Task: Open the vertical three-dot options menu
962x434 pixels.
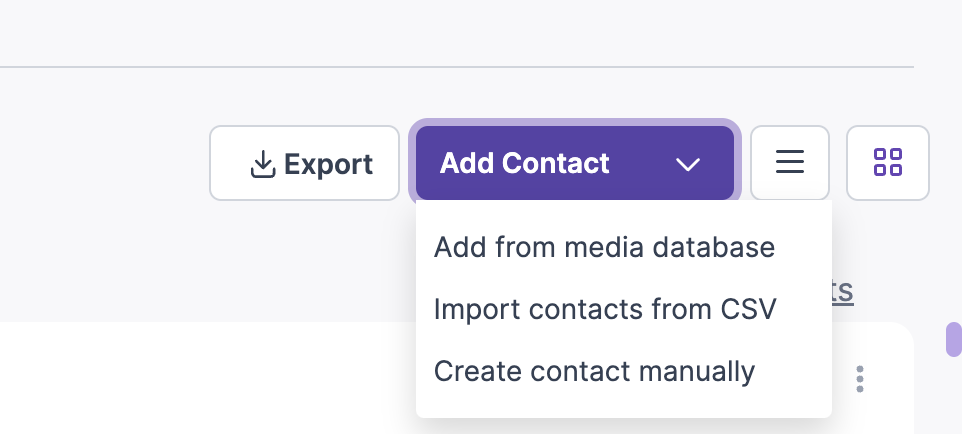Action: coord(860,379)
